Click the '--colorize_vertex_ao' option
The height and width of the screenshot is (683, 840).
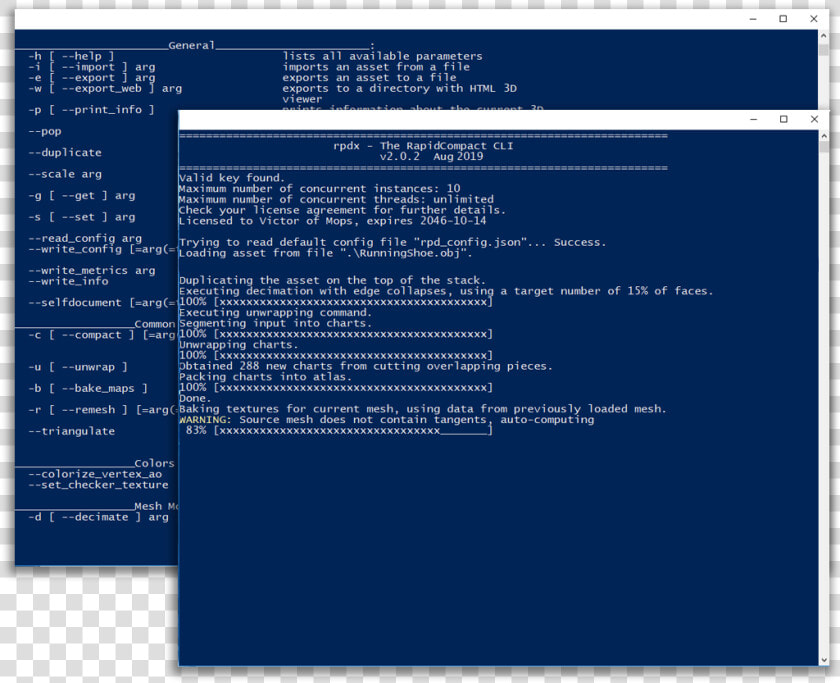point(95,474)
